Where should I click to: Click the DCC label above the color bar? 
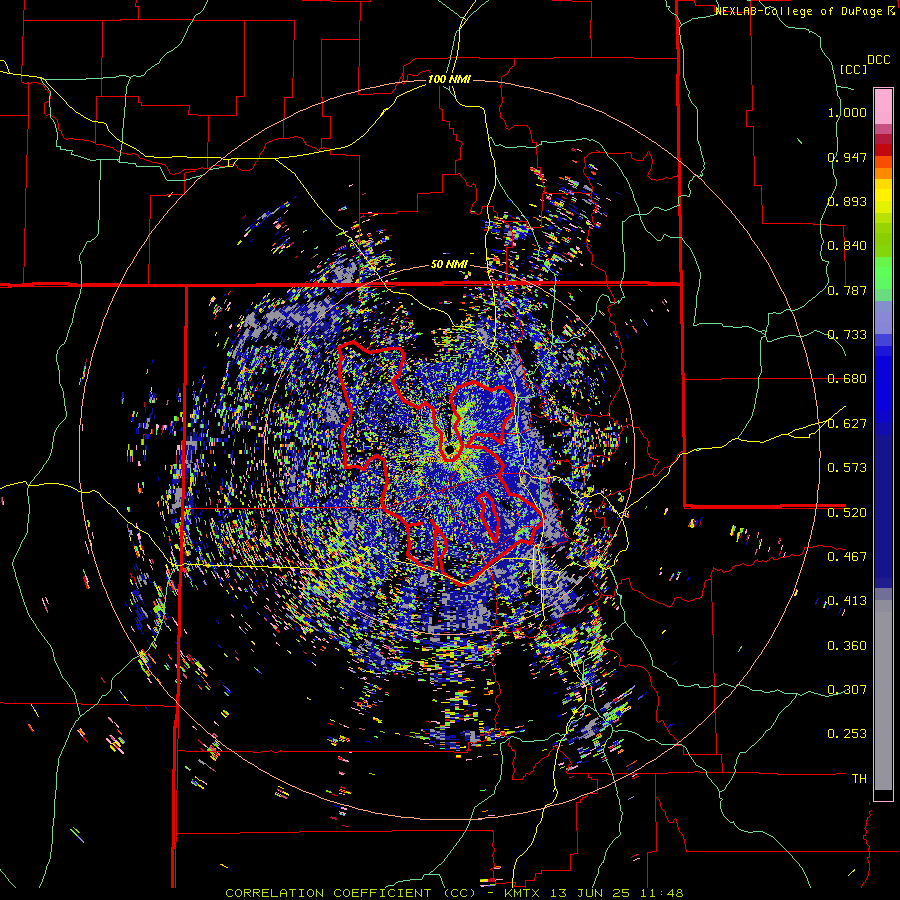coord(879,60)
